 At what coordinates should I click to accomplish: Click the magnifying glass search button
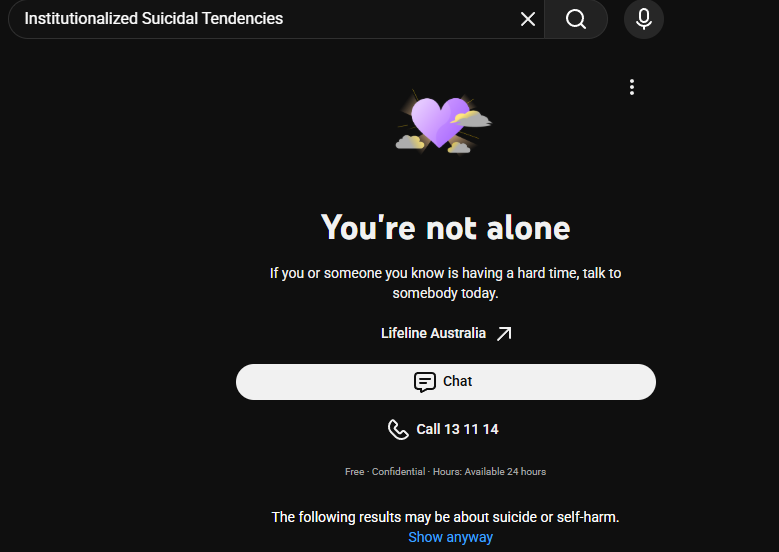[576, 19]
